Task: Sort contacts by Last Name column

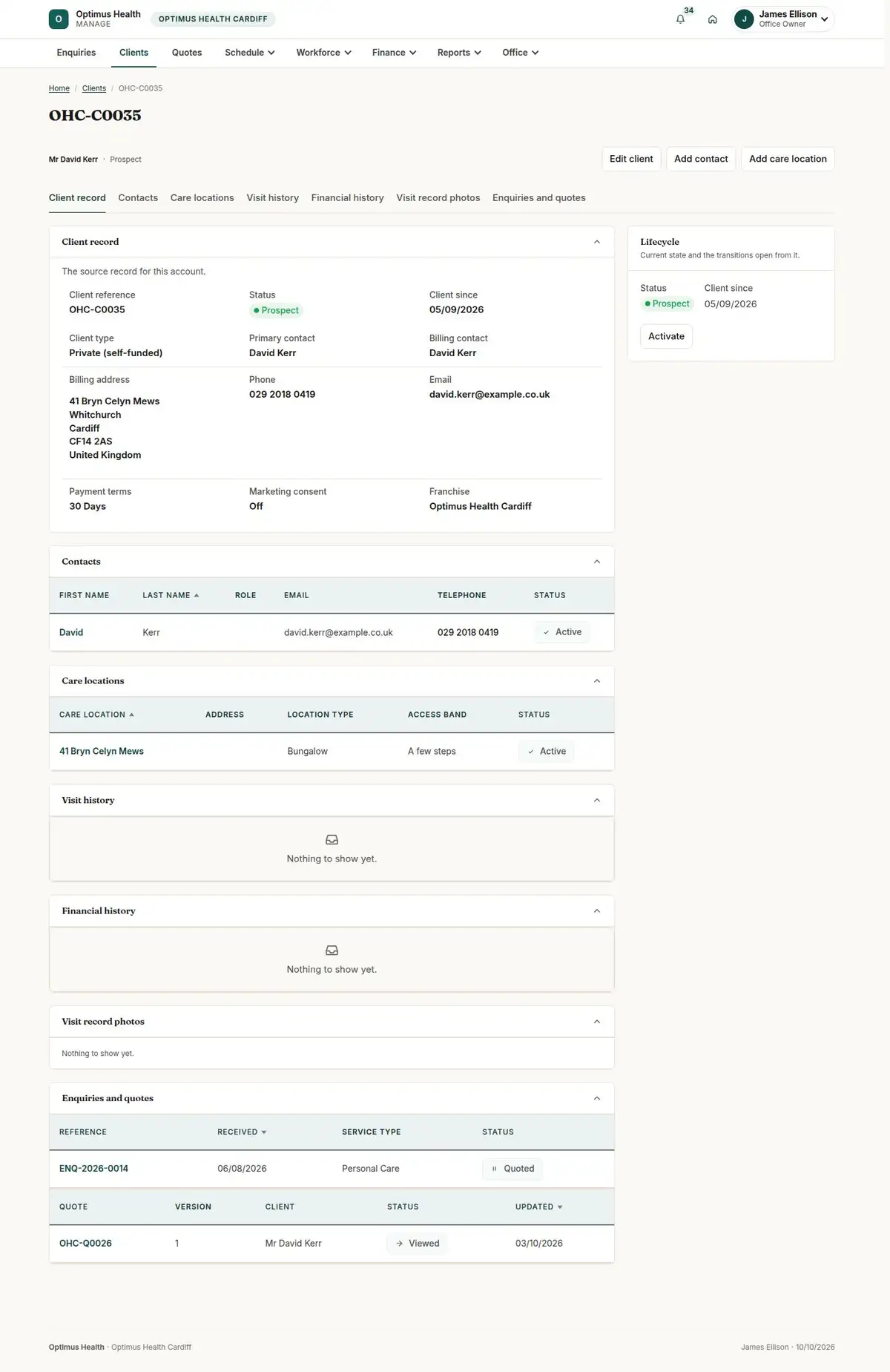Action: point(171,595)
